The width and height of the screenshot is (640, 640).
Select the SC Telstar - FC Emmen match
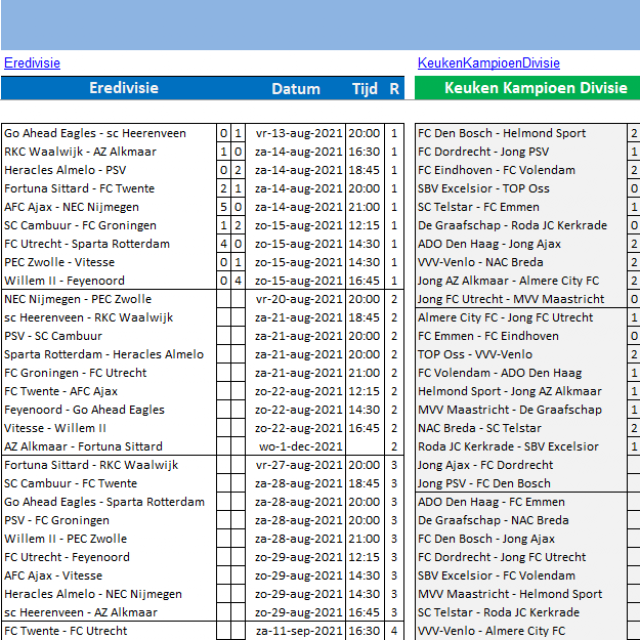pos(478,207)
